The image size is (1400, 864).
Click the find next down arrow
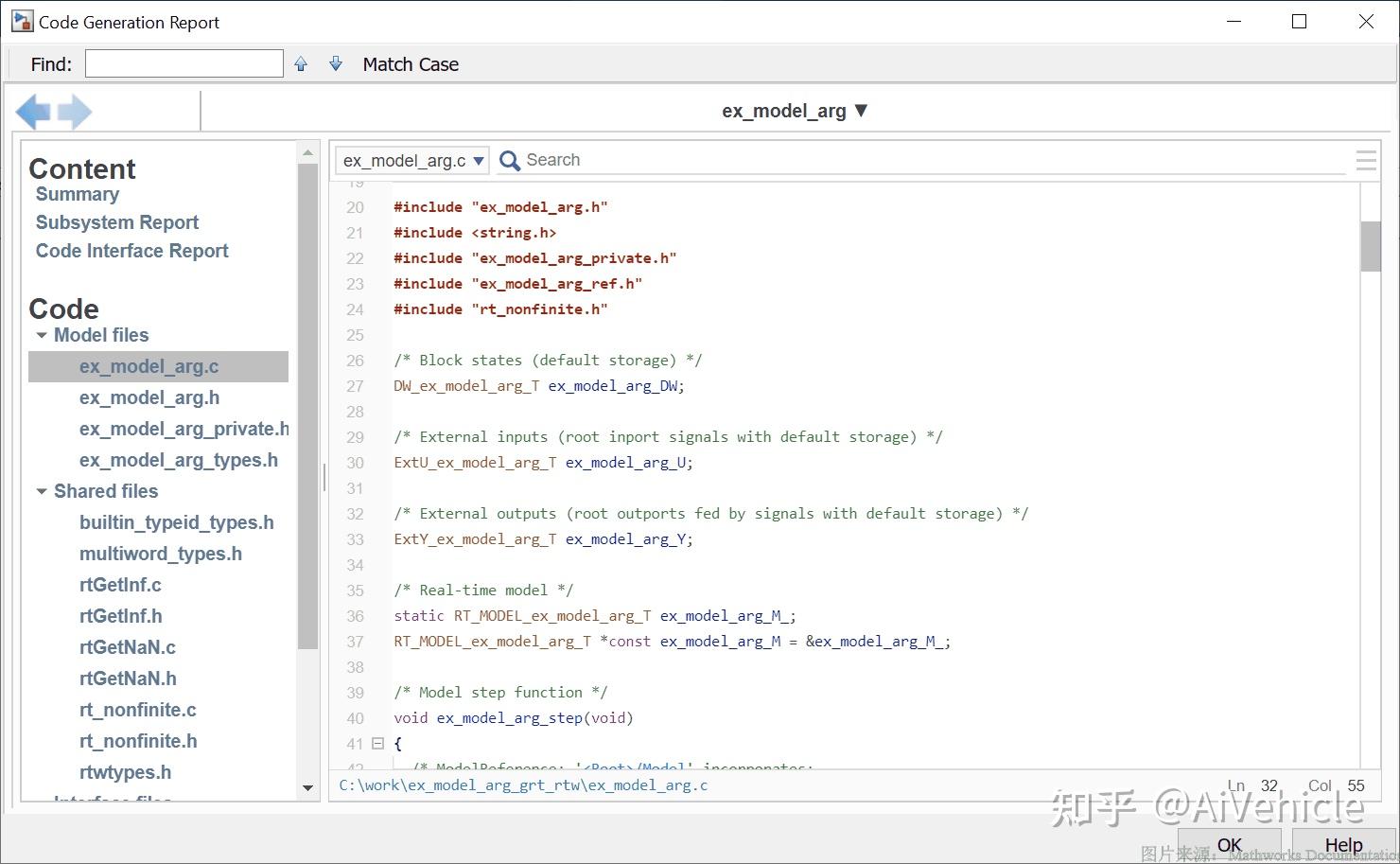pyautogui.click(x=335, y=62)
